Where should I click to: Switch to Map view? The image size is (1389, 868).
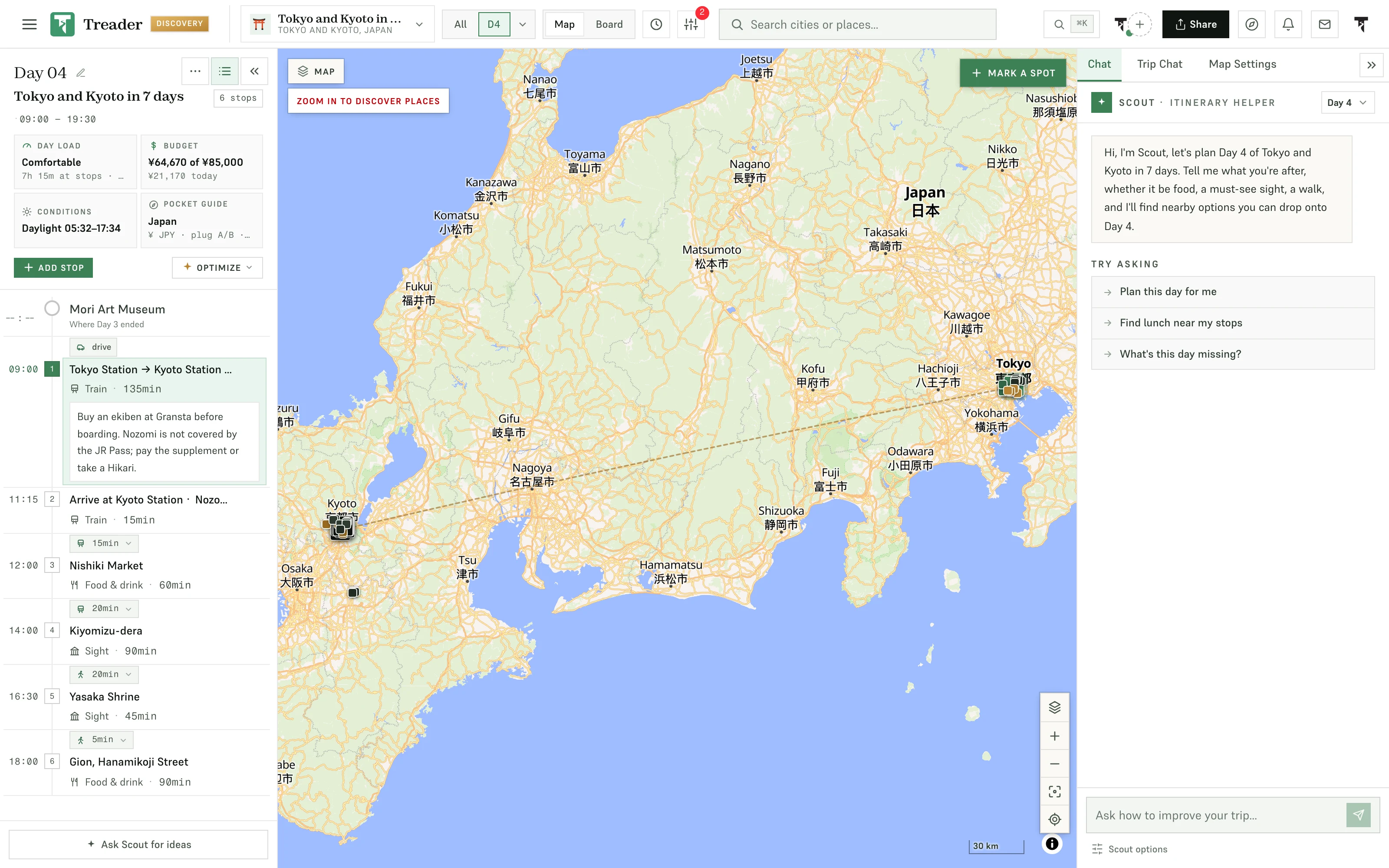(x=564, y=24)
